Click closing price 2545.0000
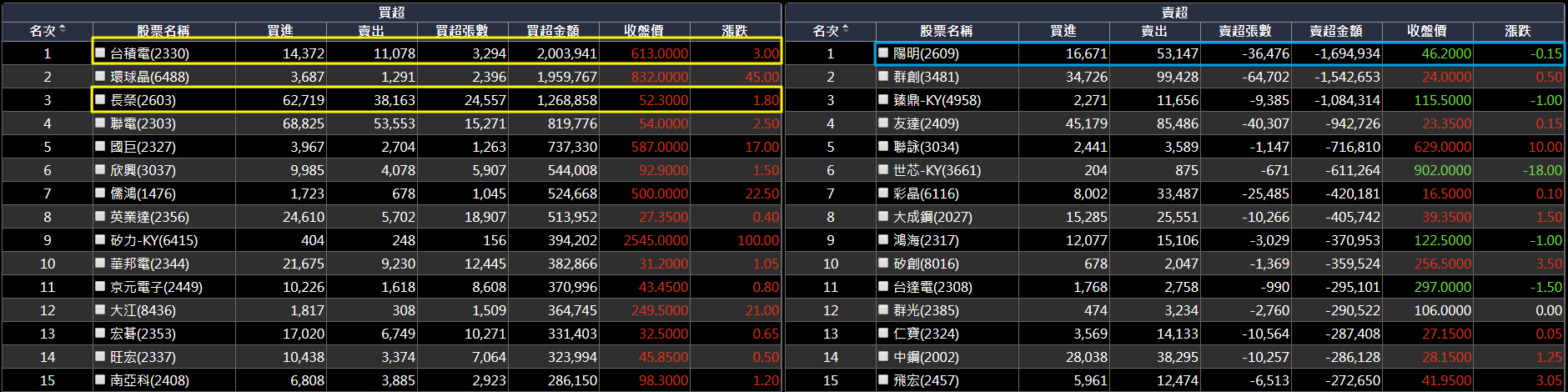 click(x=656, y=240)
